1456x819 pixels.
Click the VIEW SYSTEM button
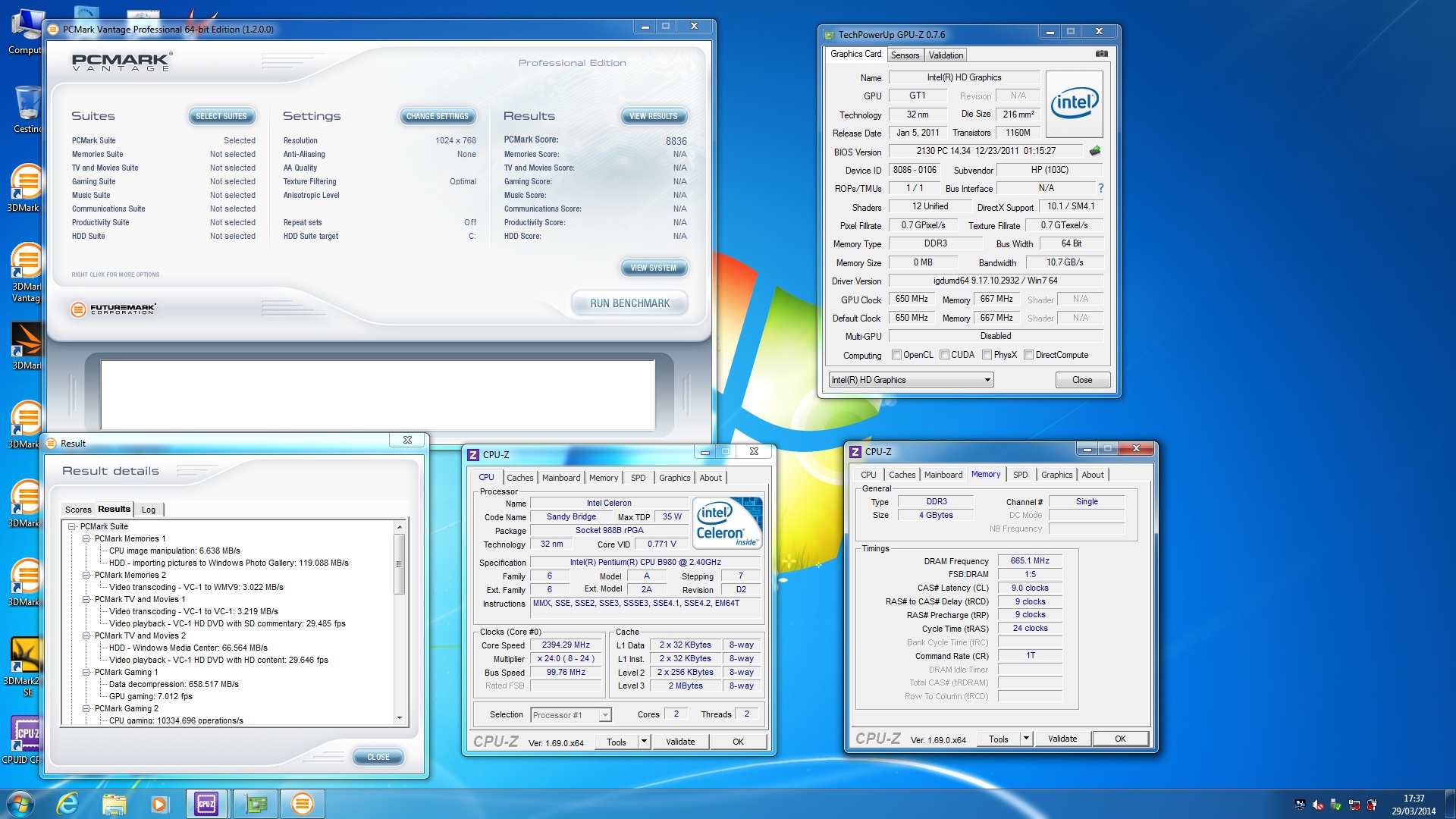654,268
